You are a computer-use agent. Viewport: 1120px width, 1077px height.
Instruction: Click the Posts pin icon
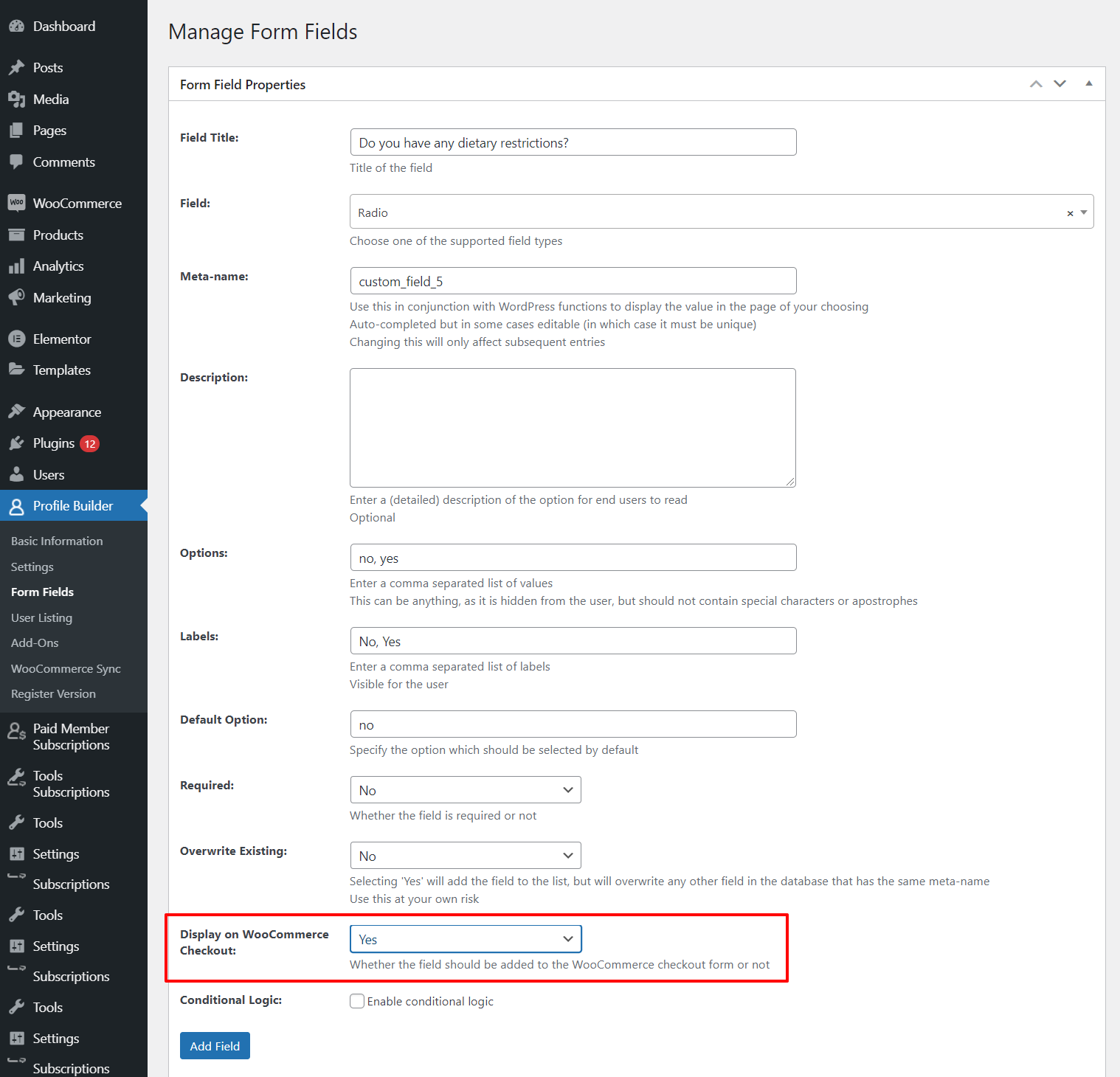click(16, 68)
